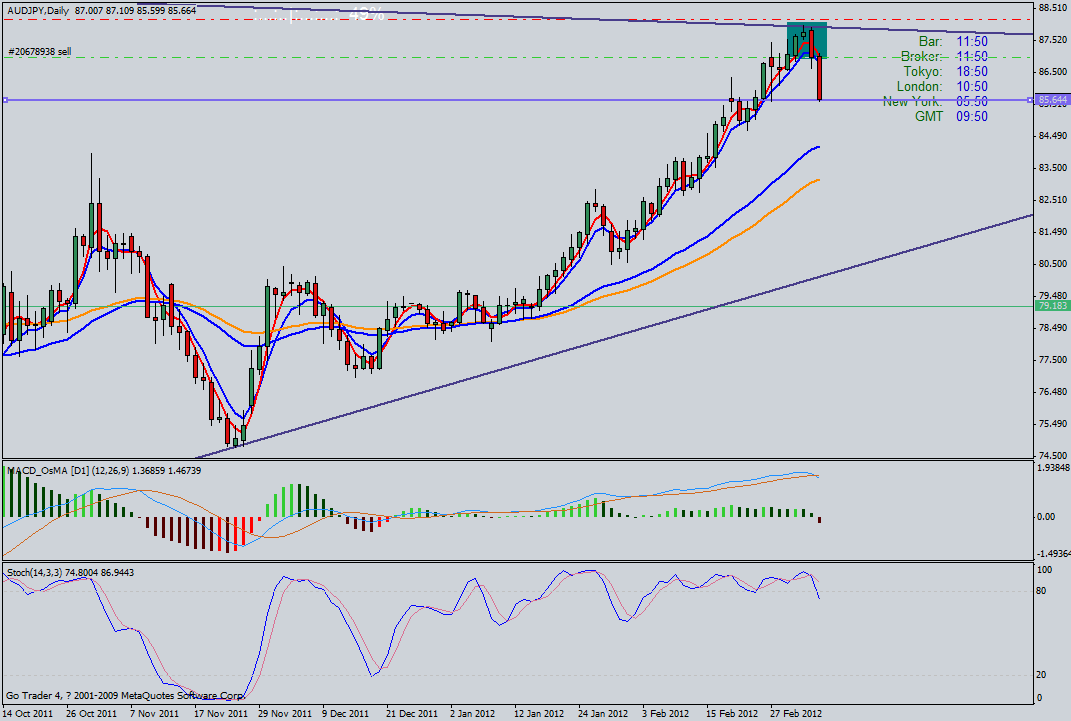Click the 27 Feb 2012 date on the time axis

pyautogui.click(x=796, y=714)
